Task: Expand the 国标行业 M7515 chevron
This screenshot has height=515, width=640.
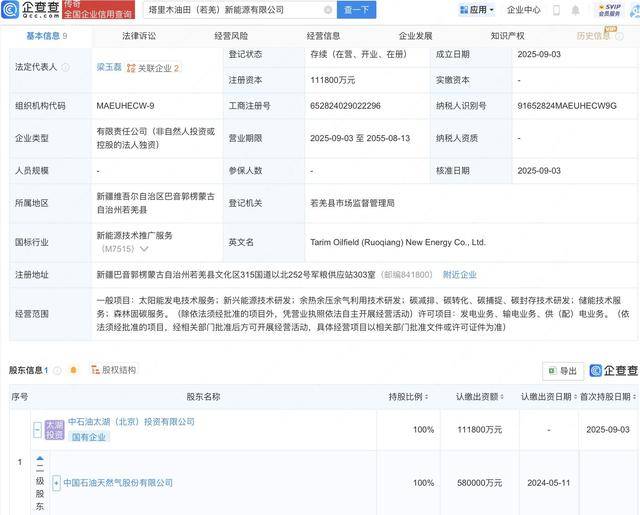Action: point(144,249)
